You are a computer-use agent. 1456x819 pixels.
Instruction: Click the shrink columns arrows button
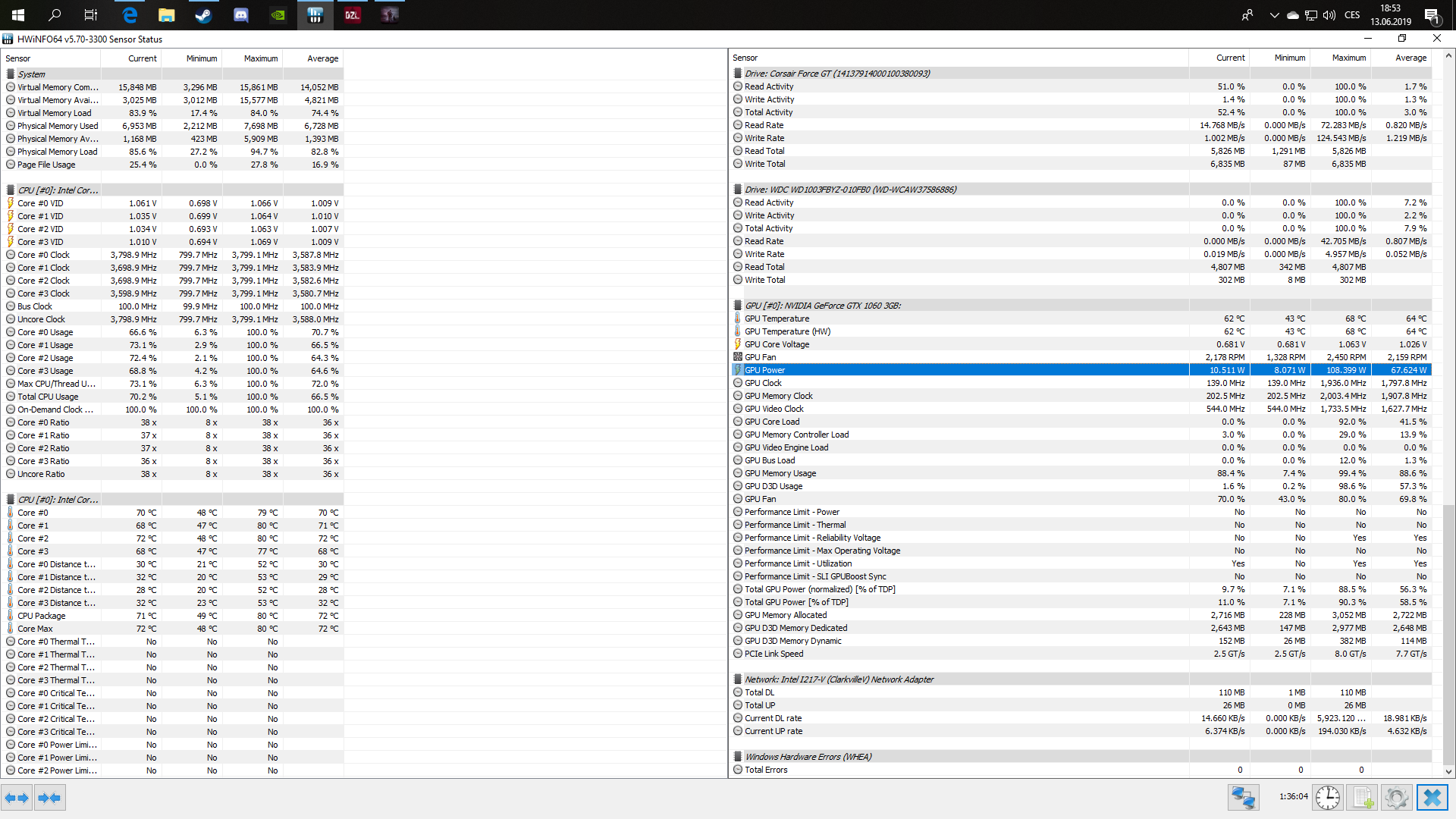click(49, 798)
